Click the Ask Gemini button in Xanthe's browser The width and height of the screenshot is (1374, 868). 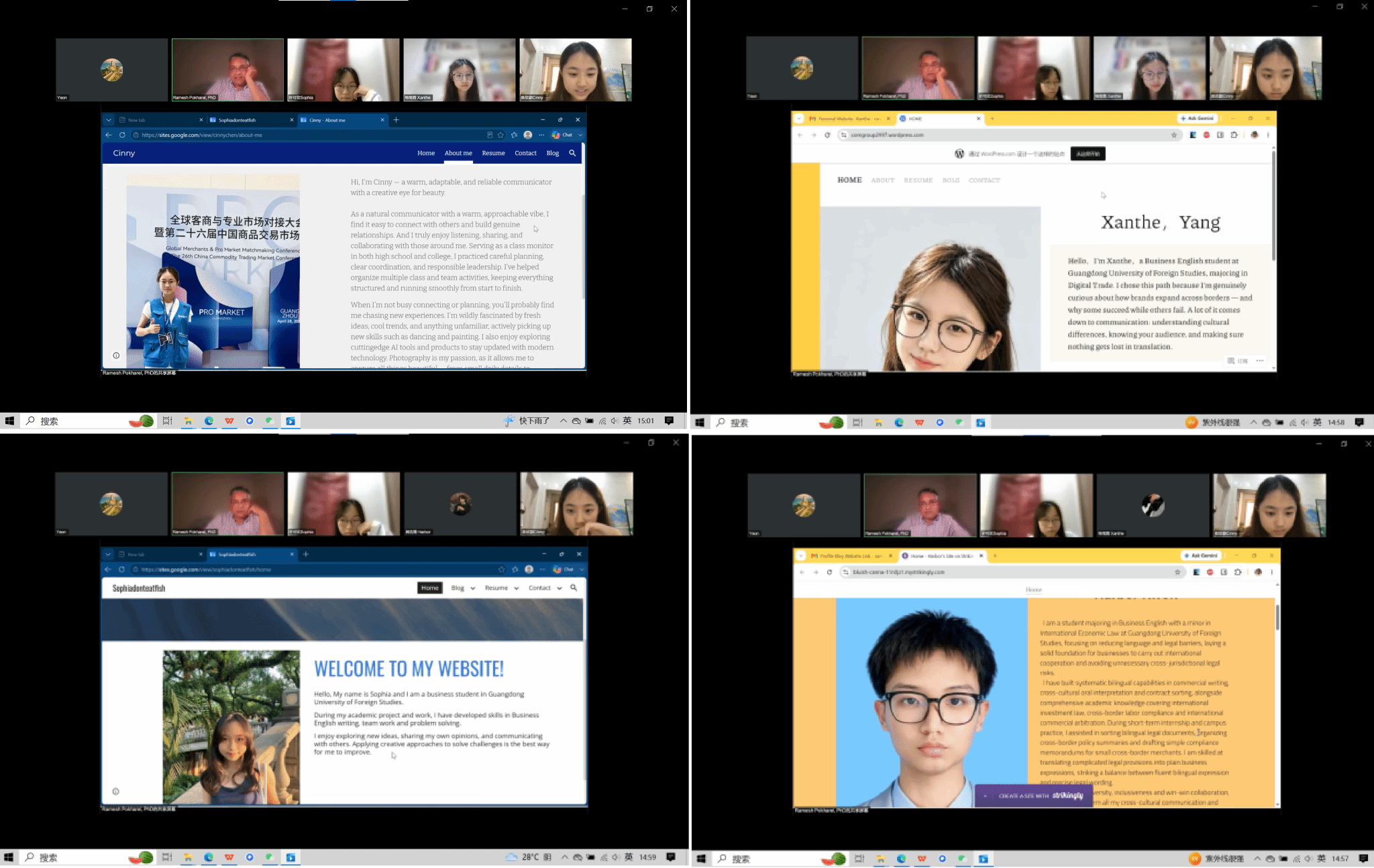point(1197,119)
